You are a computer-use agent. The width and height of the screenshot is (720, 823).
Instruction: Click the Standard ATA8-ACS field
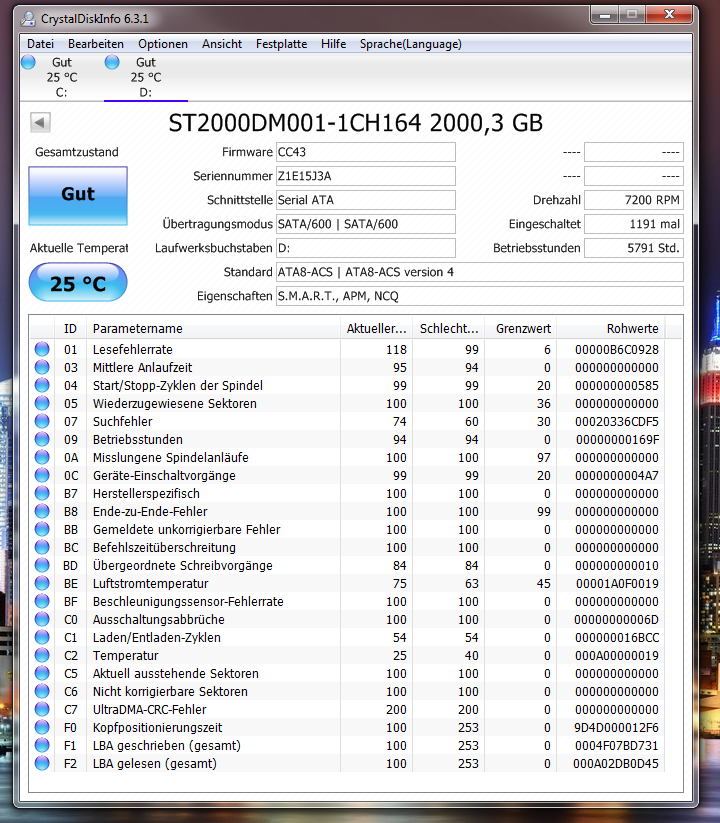point(480,272)
